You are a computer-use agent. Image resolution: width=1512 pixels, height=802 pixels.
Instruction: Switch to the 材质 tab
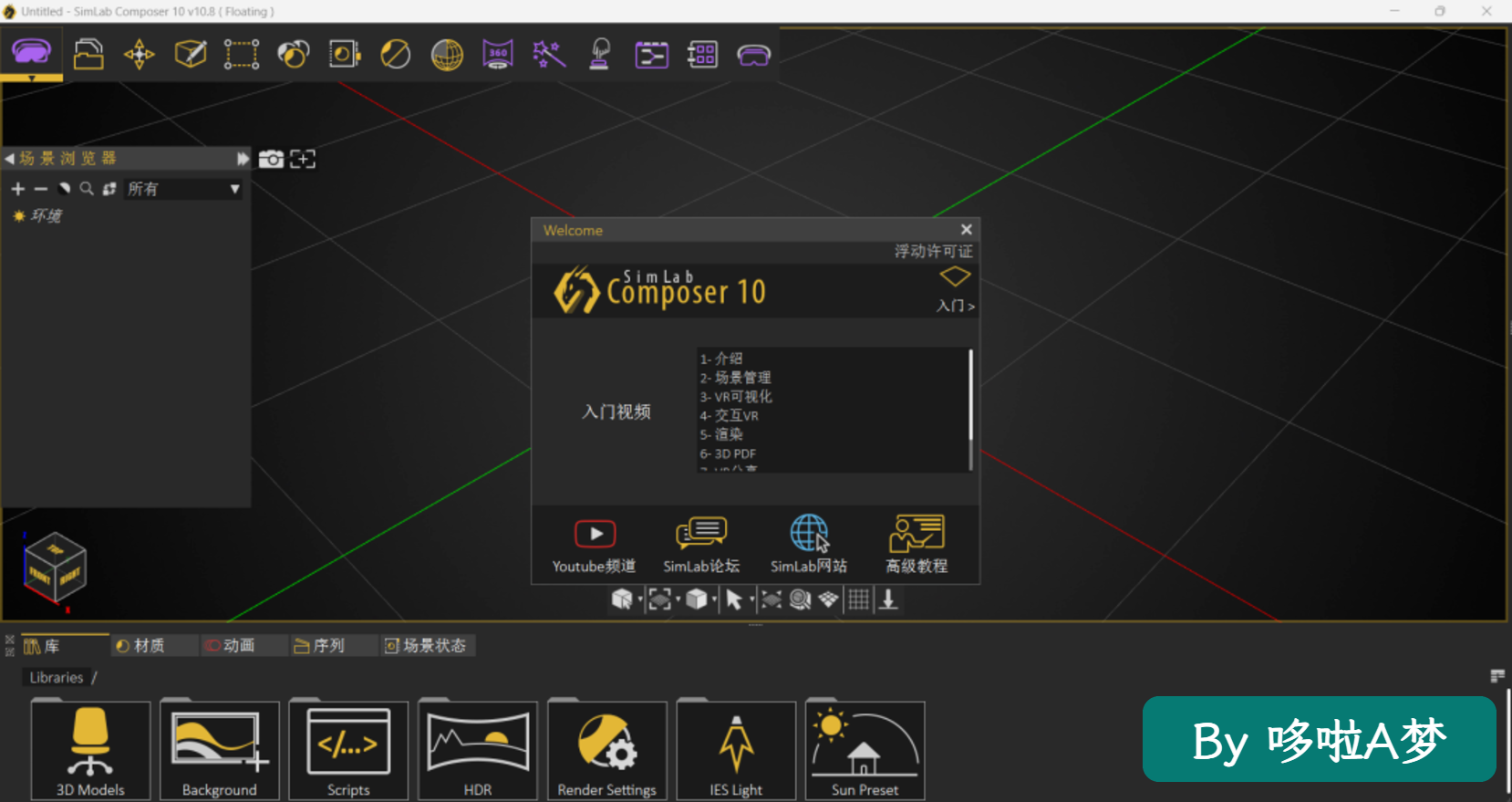tap(153, 646)
